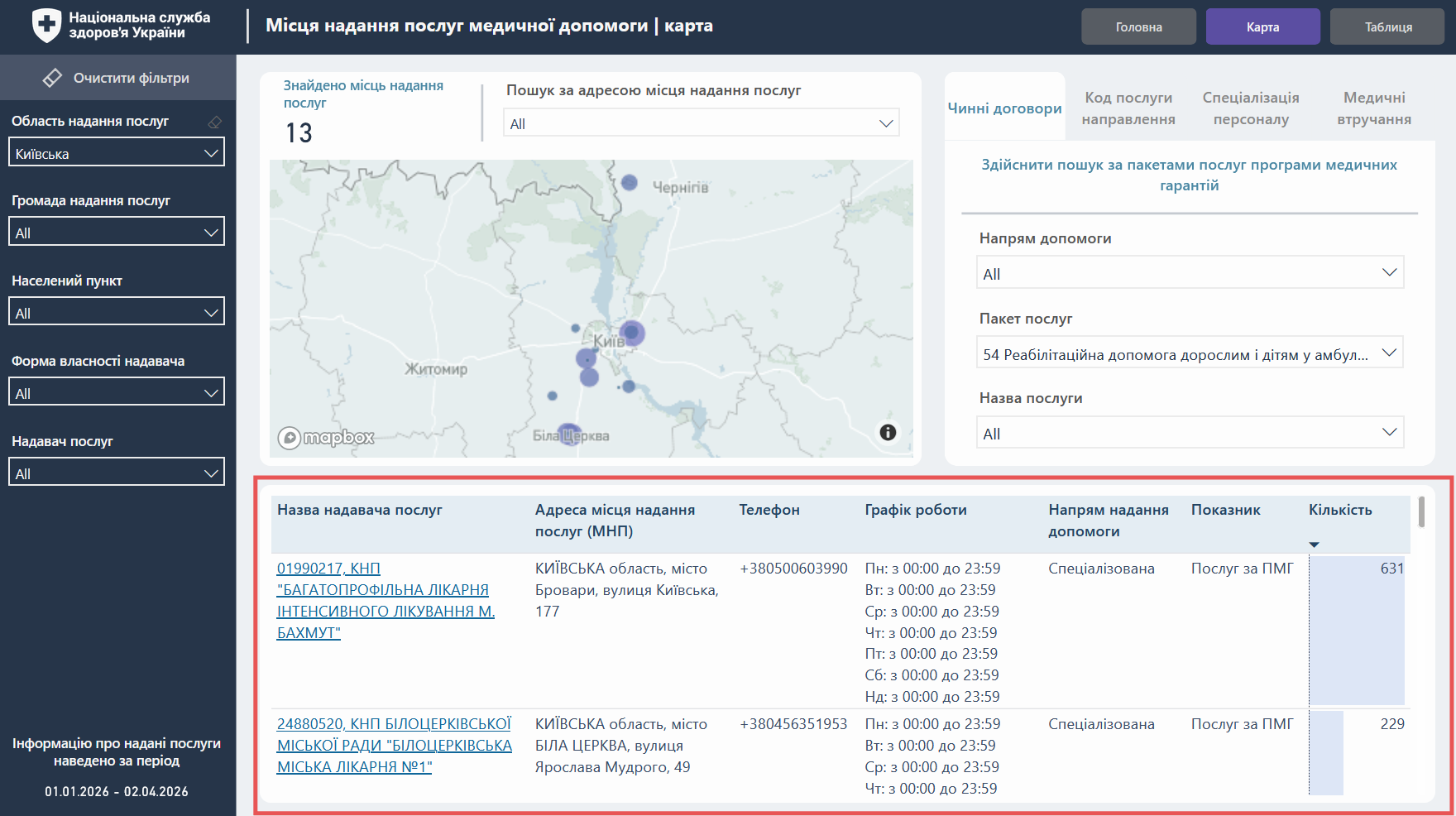Expand the Київська region dropdown
This screenshot has width=1456, height=816.
tap(117, 153)
